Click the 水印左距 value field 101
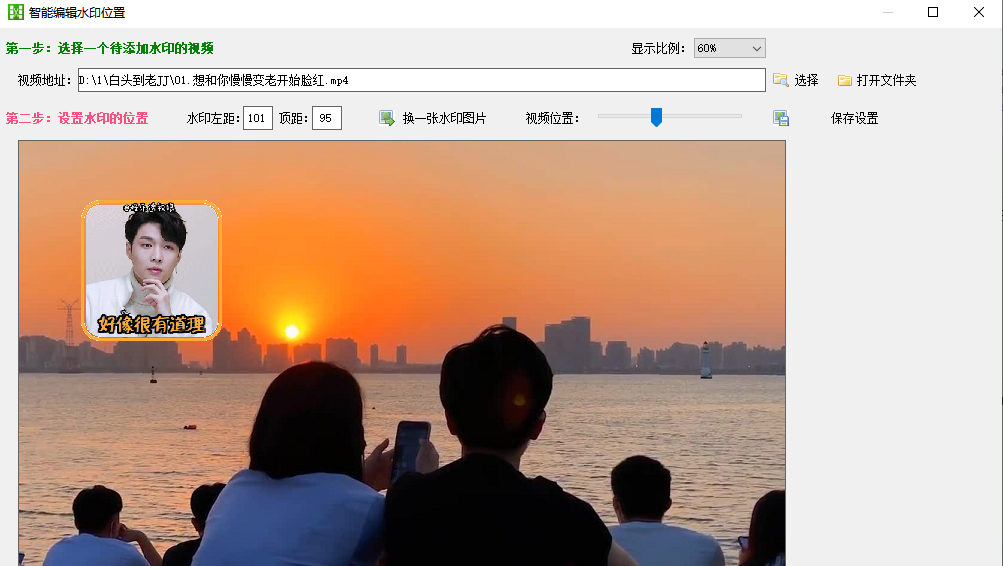The width and height of the screenshot is (1003, 566). coord(258,118)
